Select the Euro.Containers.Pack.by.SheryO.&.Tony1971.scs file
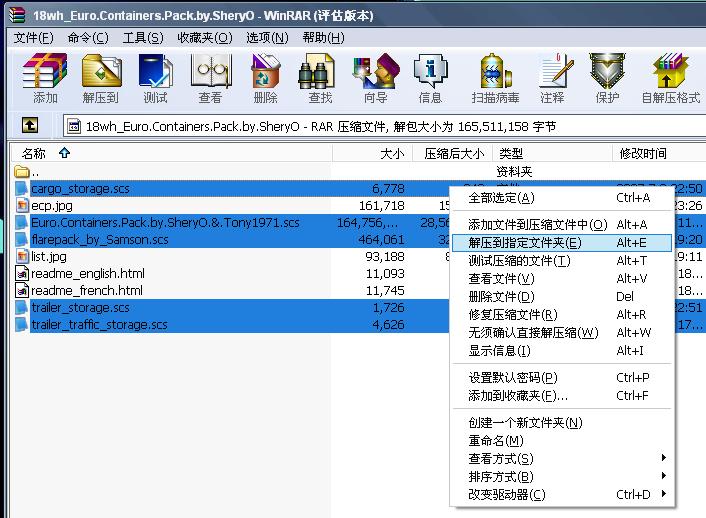 tap(165, 223)
